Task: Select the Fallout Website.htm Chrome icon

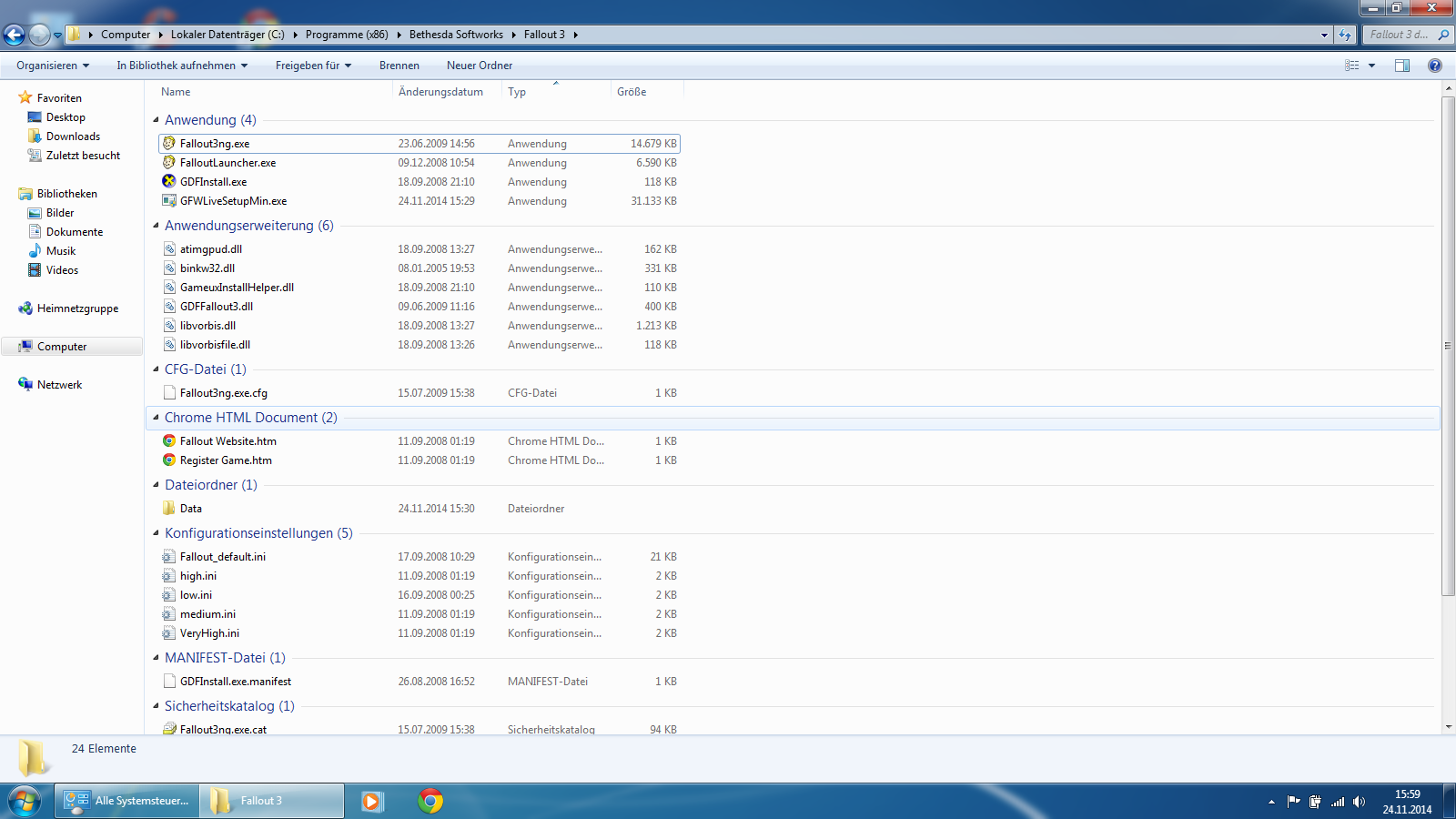Action: (169, 440)
